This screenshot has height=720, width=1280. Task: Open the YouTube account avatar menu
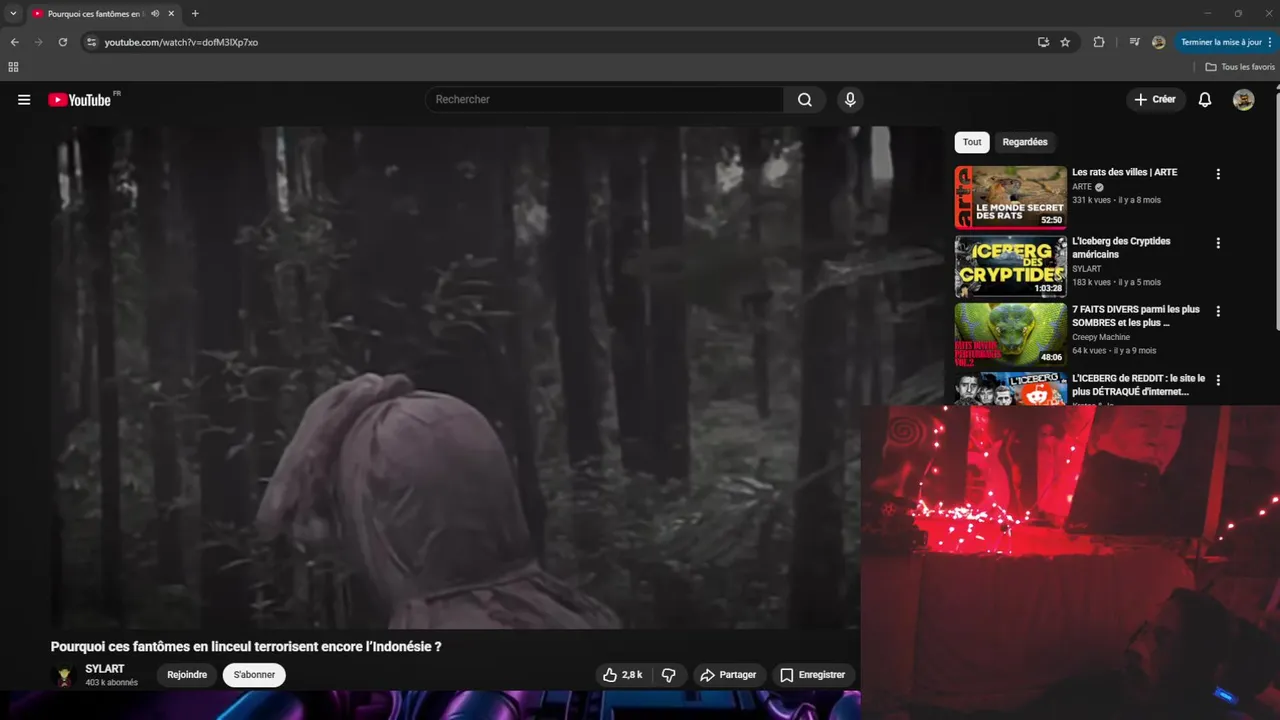1244,100
